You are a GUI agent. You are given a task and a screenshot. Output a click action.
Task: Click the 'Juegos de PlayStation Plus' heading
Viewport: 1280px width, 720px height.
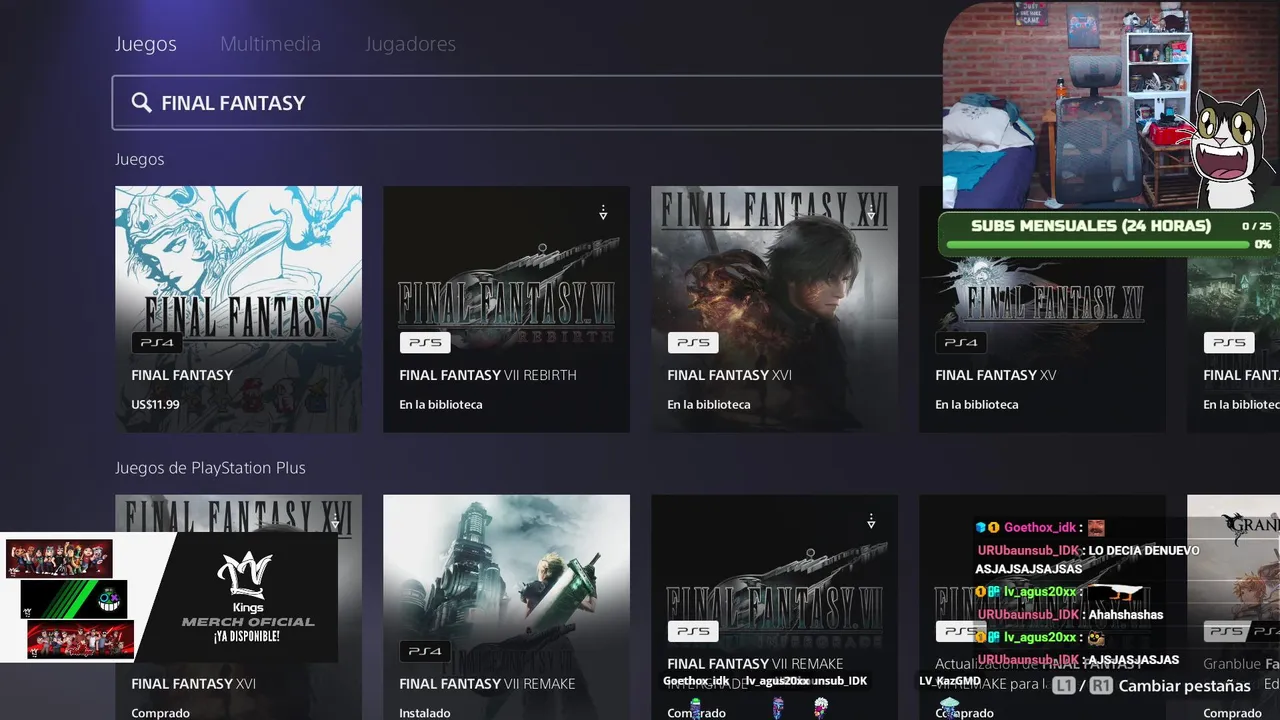pos(210,468)
